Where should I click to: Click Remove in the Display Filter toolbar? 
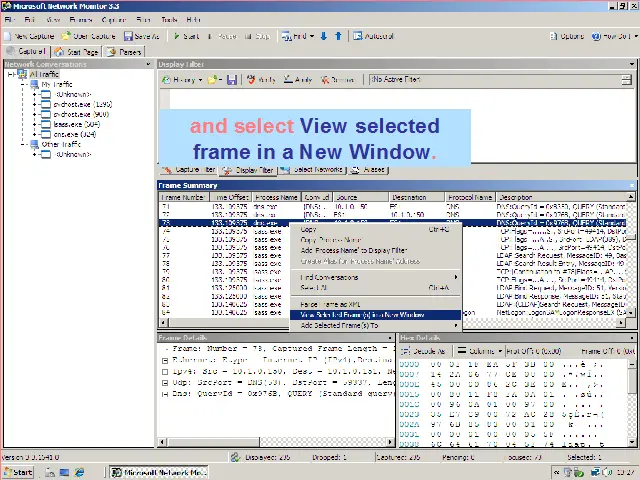(337, 80)
